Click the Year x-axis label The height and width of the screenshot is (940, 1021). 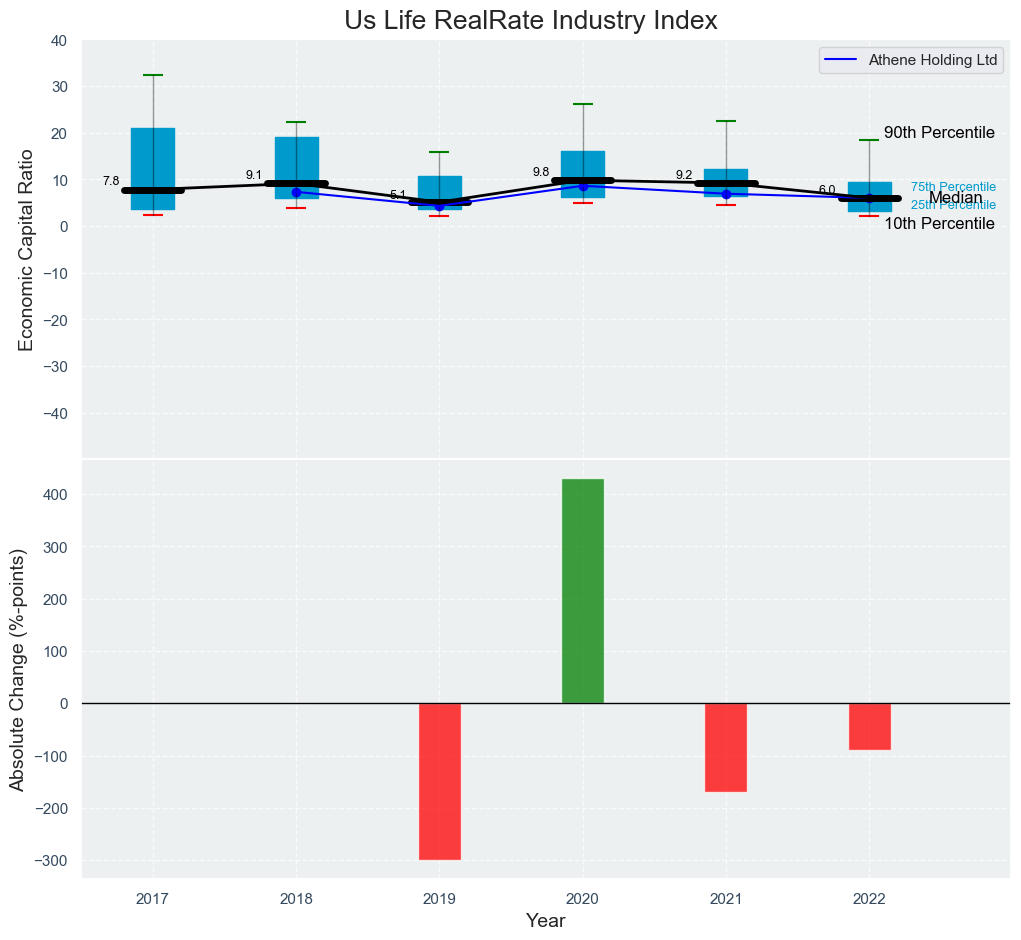click(546, 921)
